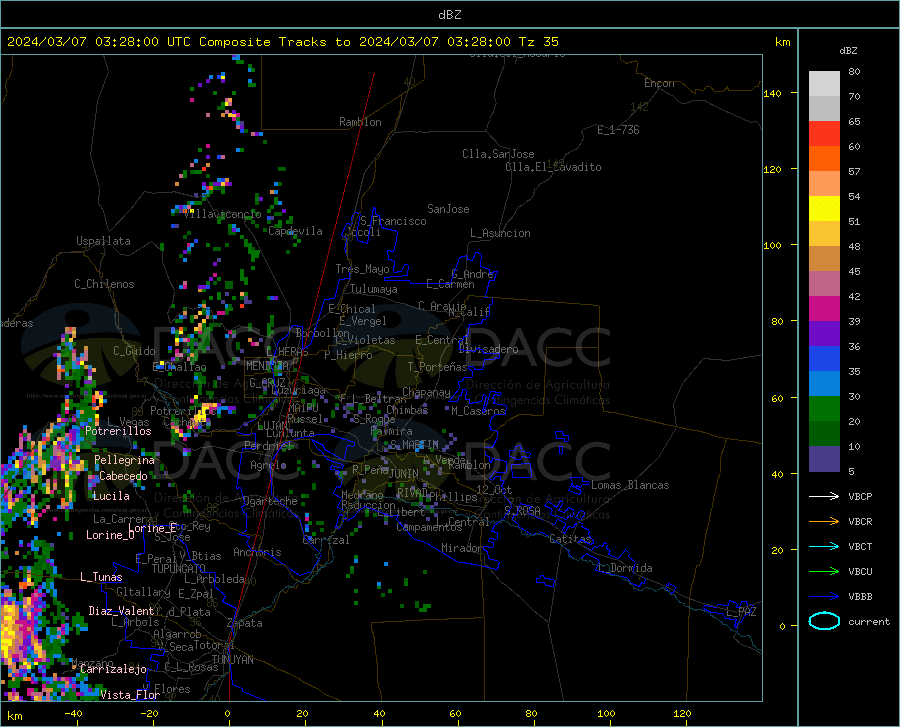Screen dimensions: 900x727
Task: Click the bright yellow radar echo near Potrerillos
Action: click(x=201, y=412)
